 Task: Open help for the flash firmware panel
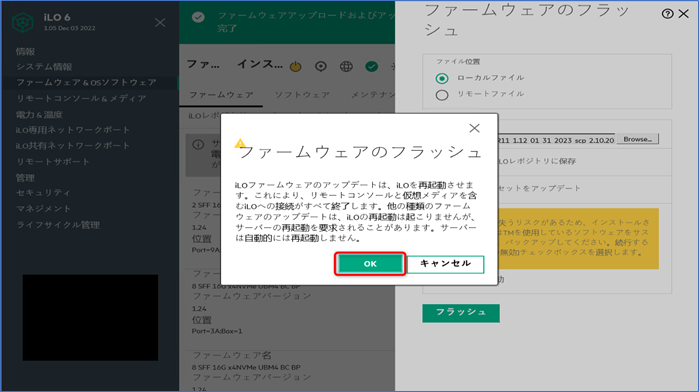667,14
